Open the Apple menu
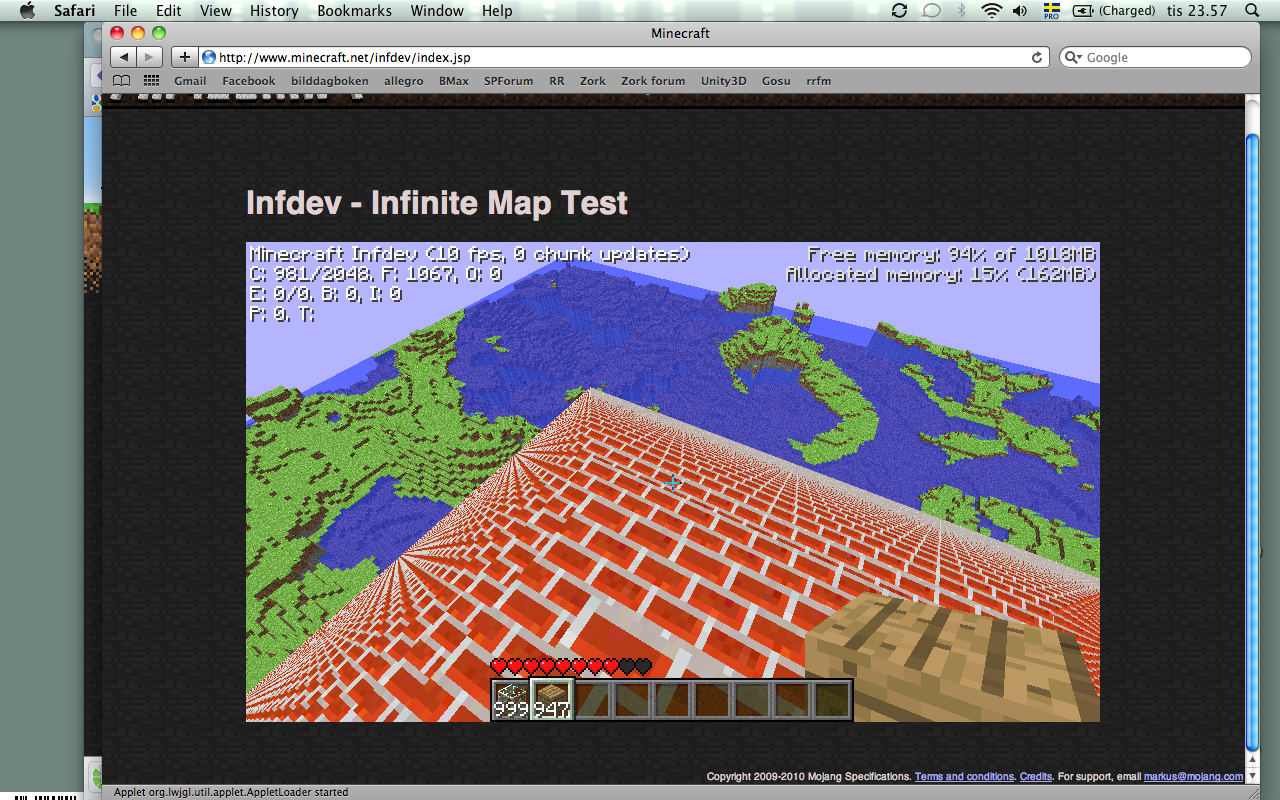 click(27, 10)
